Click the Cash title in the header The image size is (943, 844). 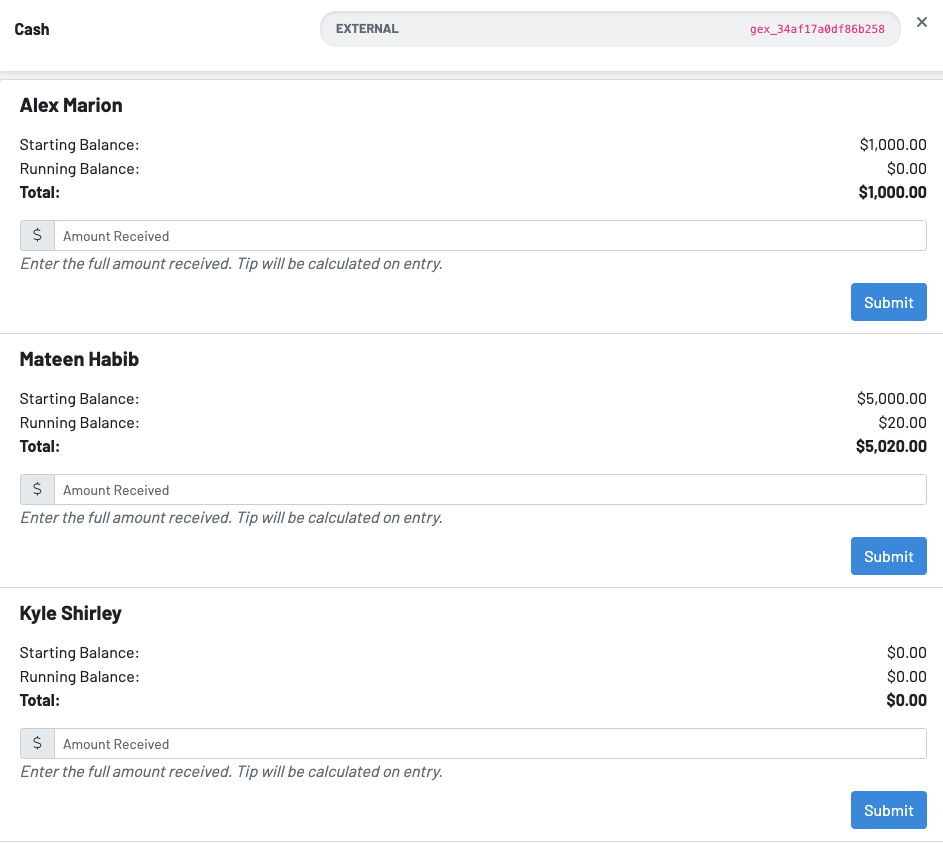click(32, 29)
